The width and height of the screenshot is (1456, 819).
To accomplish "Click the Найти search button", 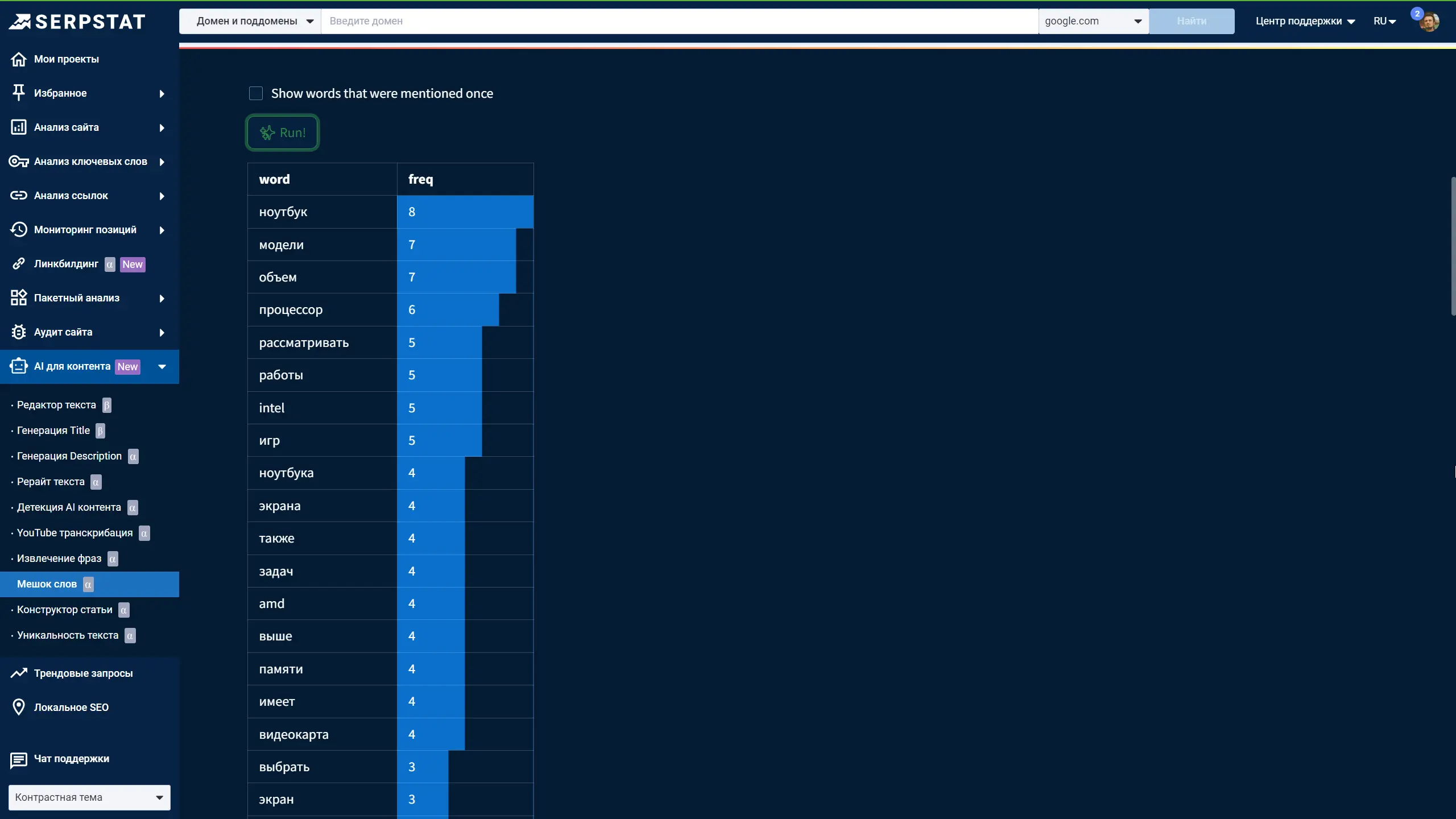I will (1191, 21).
